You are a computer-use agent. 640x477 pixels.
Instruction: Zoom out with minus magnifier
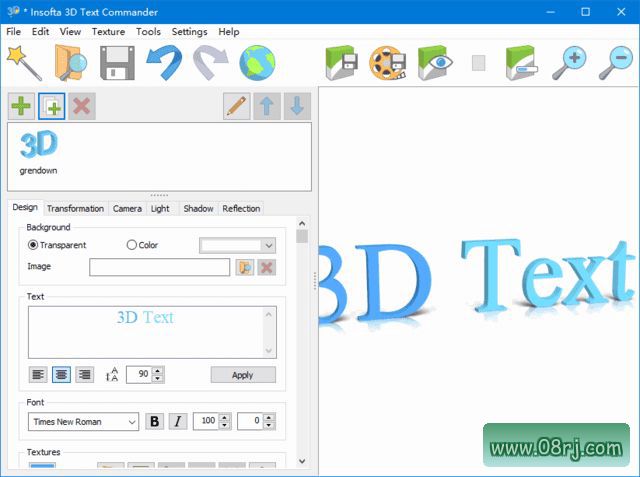616,62
